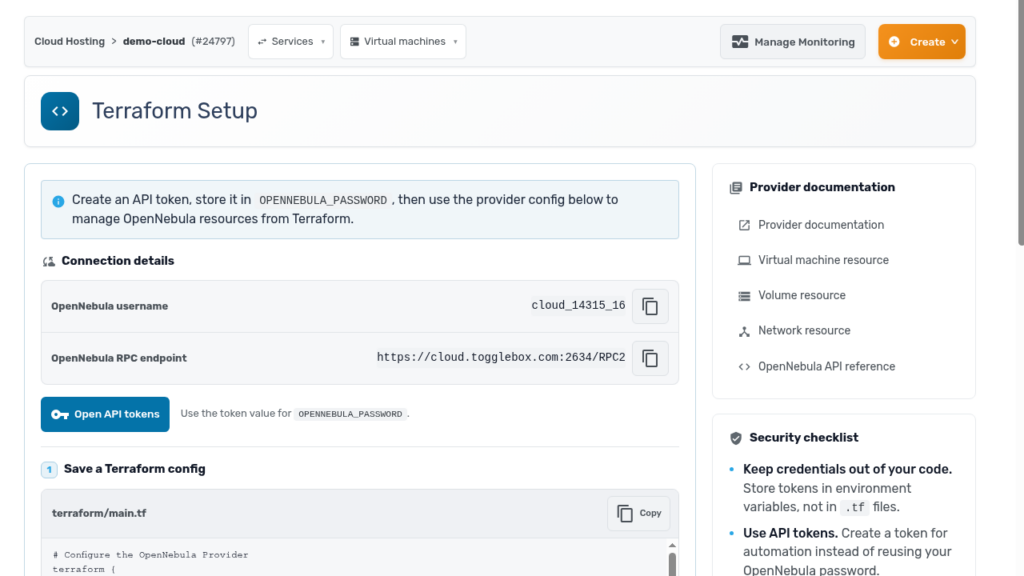Click the Connection details heading icon
The height and width of the screenshot is (576, 1024).
click(x=49, y=261)
